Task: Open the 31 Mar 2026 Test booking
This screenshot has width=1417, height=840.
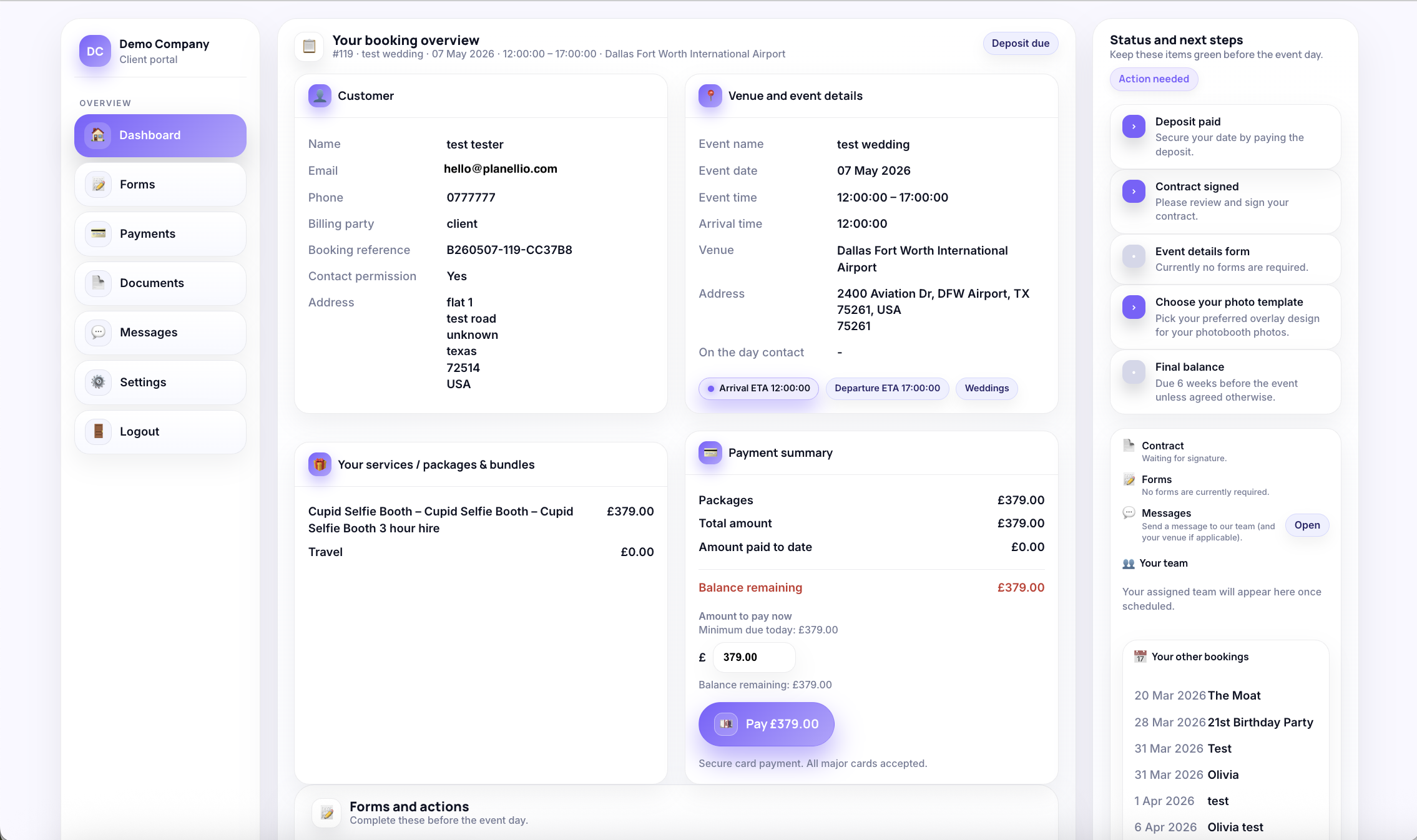Action: [1183, 749]
